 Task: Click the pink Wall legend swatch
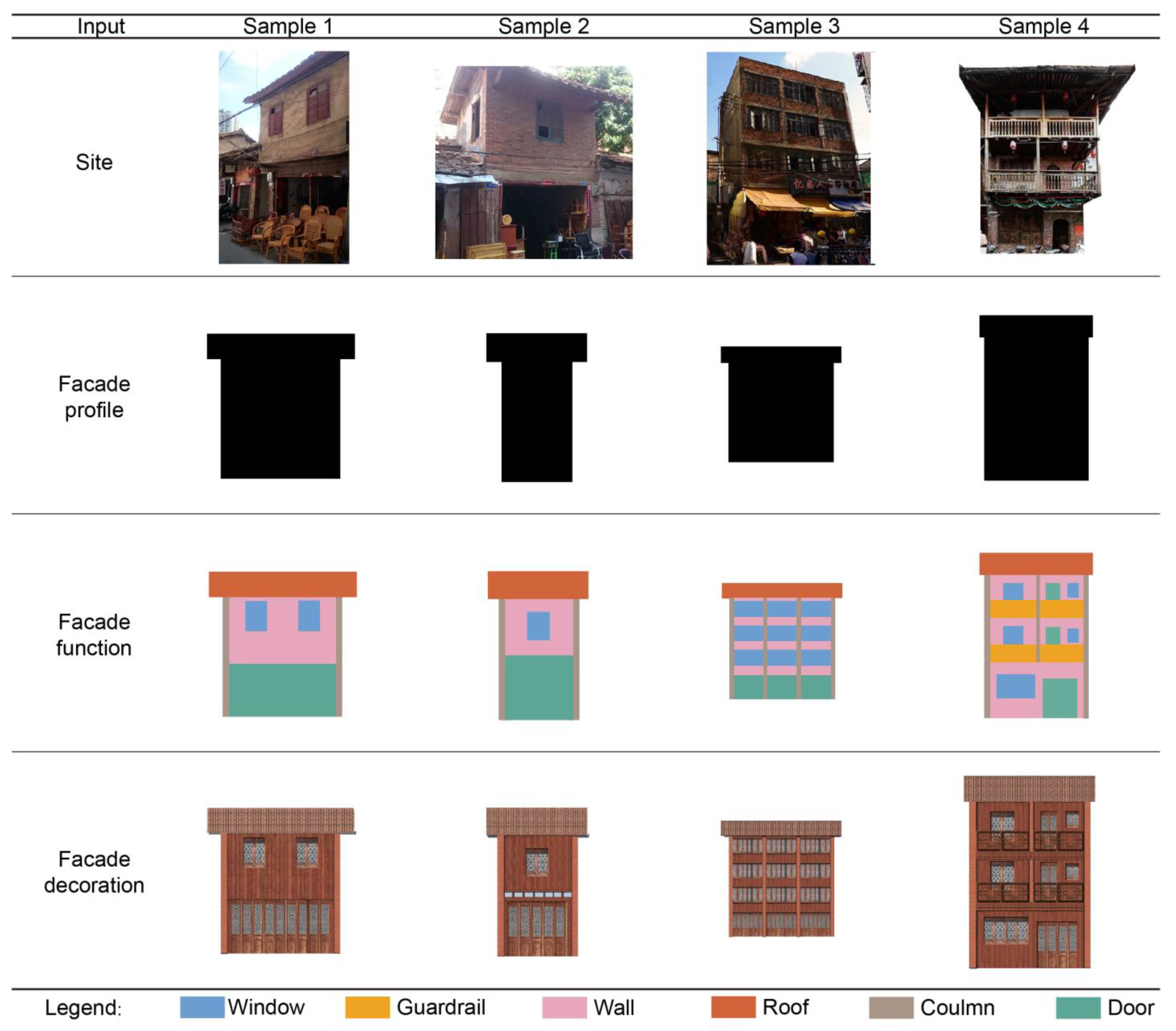point(564,1007)
